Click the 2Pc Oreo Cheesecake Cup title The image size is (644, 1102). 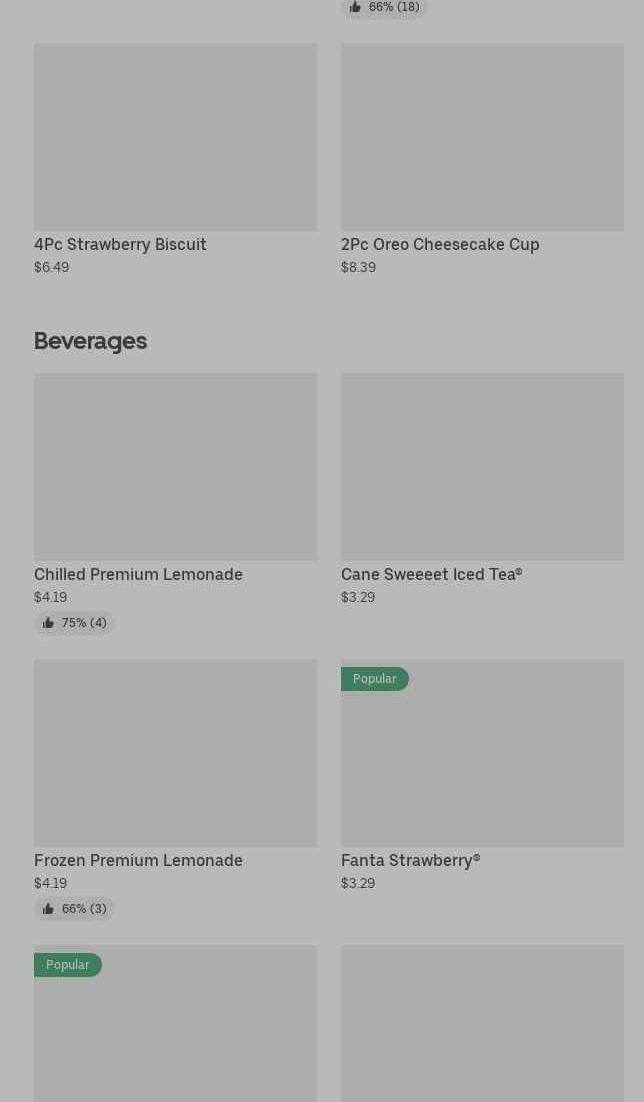point(440,244)
